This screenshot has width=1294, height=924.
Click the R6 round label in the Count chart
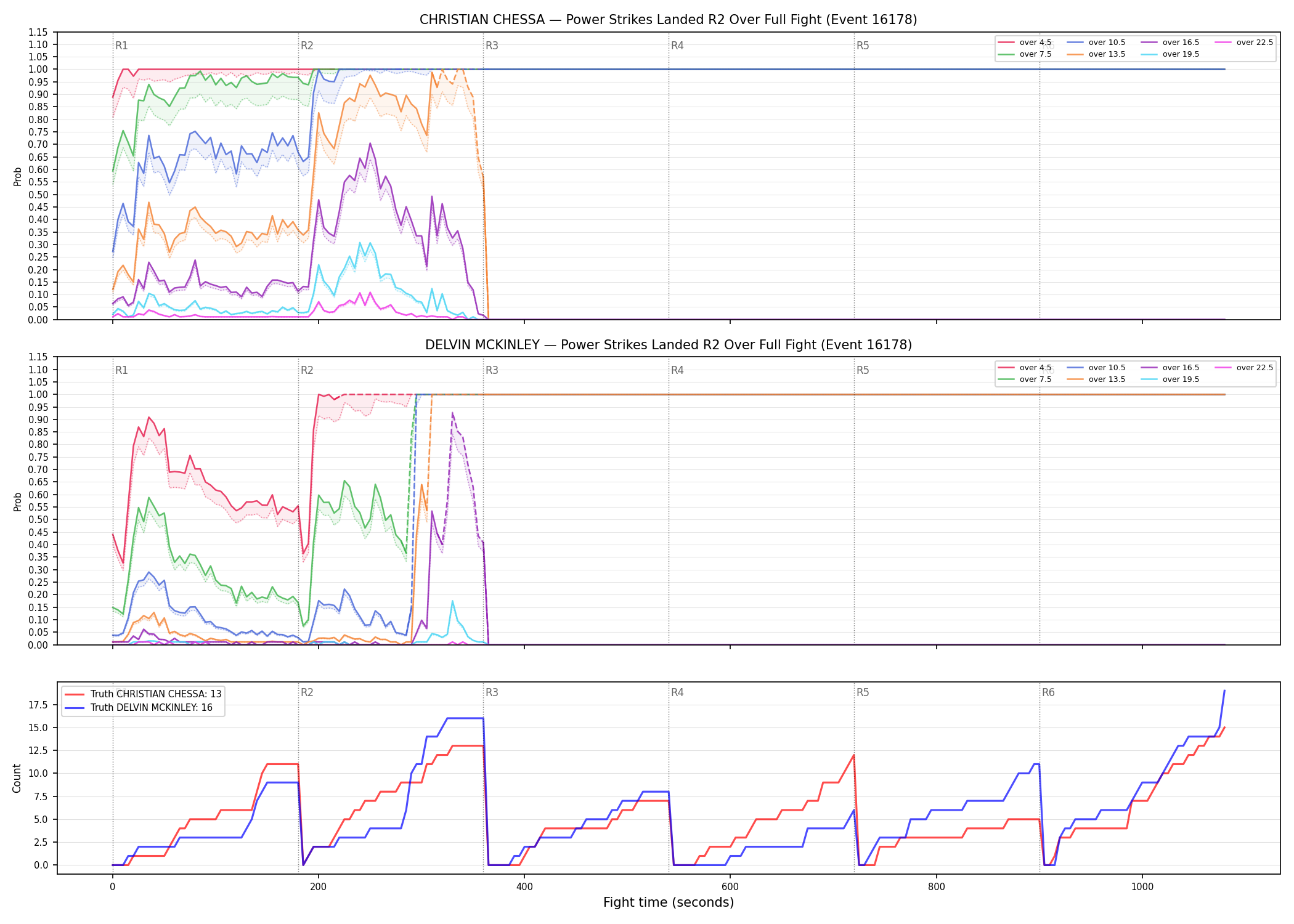pos(1048,692)
